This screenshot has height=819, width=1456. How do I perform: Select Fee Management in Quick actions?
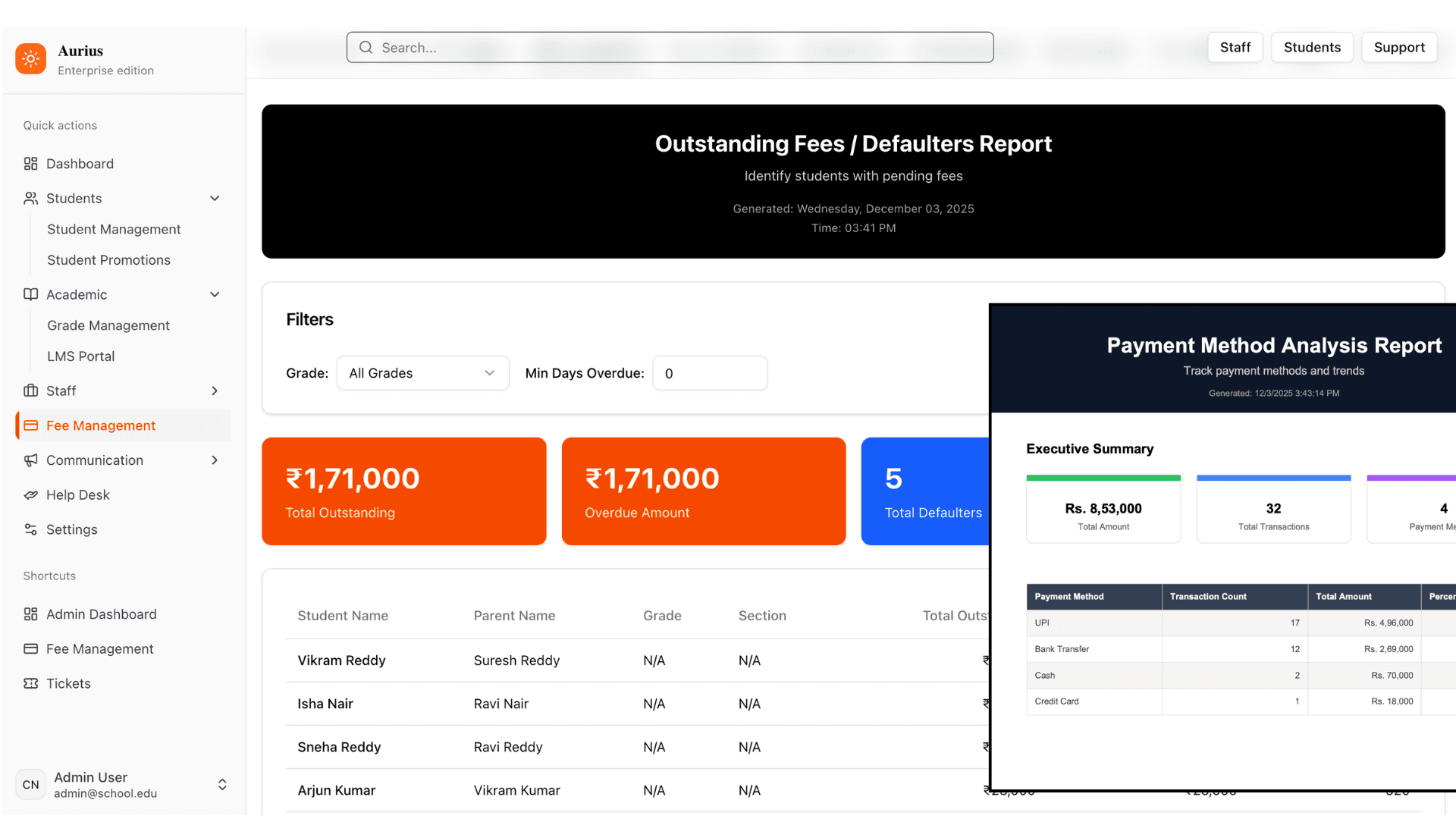tap(101, 425)
